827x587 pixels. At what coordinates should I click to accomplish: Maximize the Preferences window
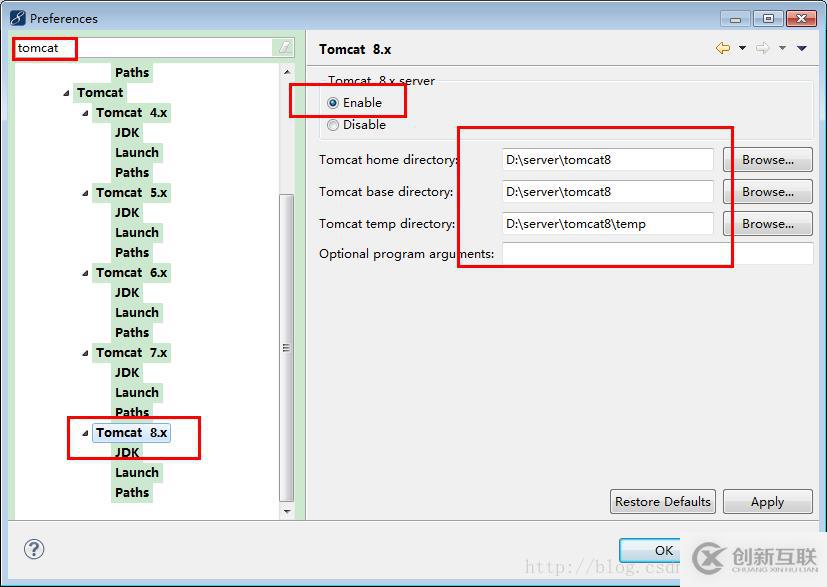768,19
